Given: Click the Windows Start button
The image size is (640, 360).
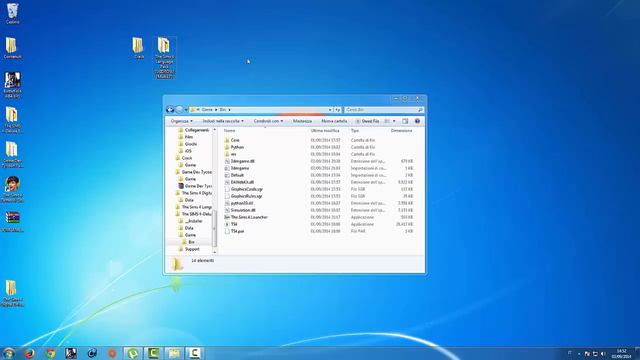Looking at the screenshot, I should pos(9,353).
